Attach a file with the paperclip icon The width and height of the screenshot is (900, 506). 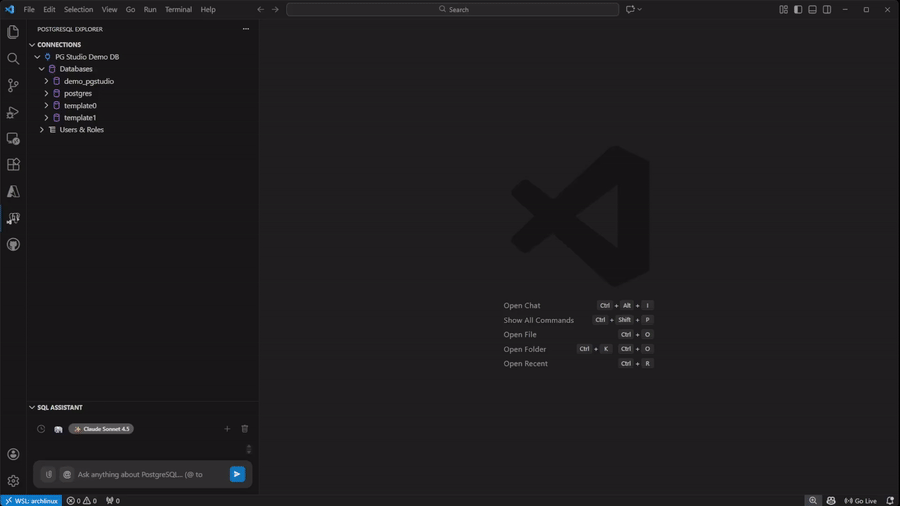click(49, 474)
